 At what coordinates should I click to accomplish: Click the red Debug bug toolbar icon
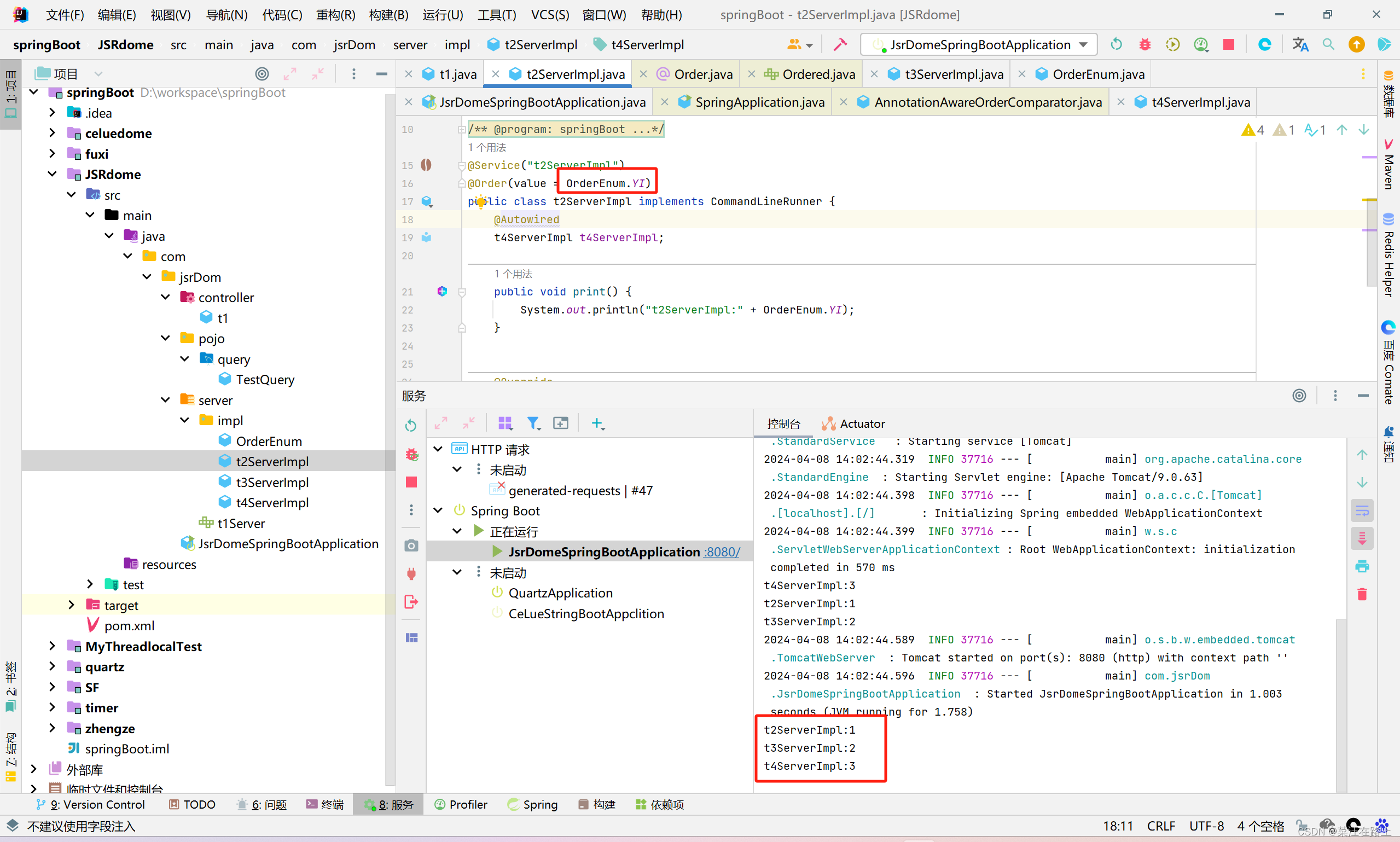click(x=1144, y=44)
